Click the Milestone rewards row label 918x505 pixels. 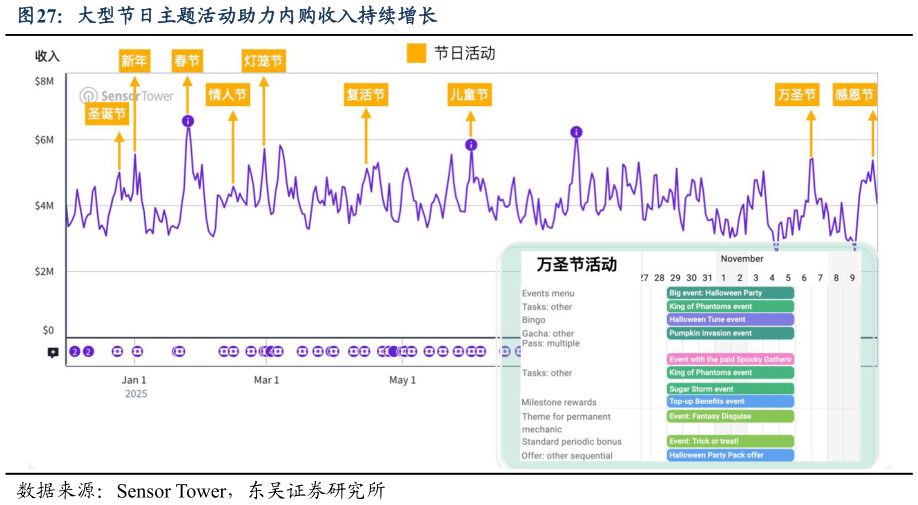point(559,402)
